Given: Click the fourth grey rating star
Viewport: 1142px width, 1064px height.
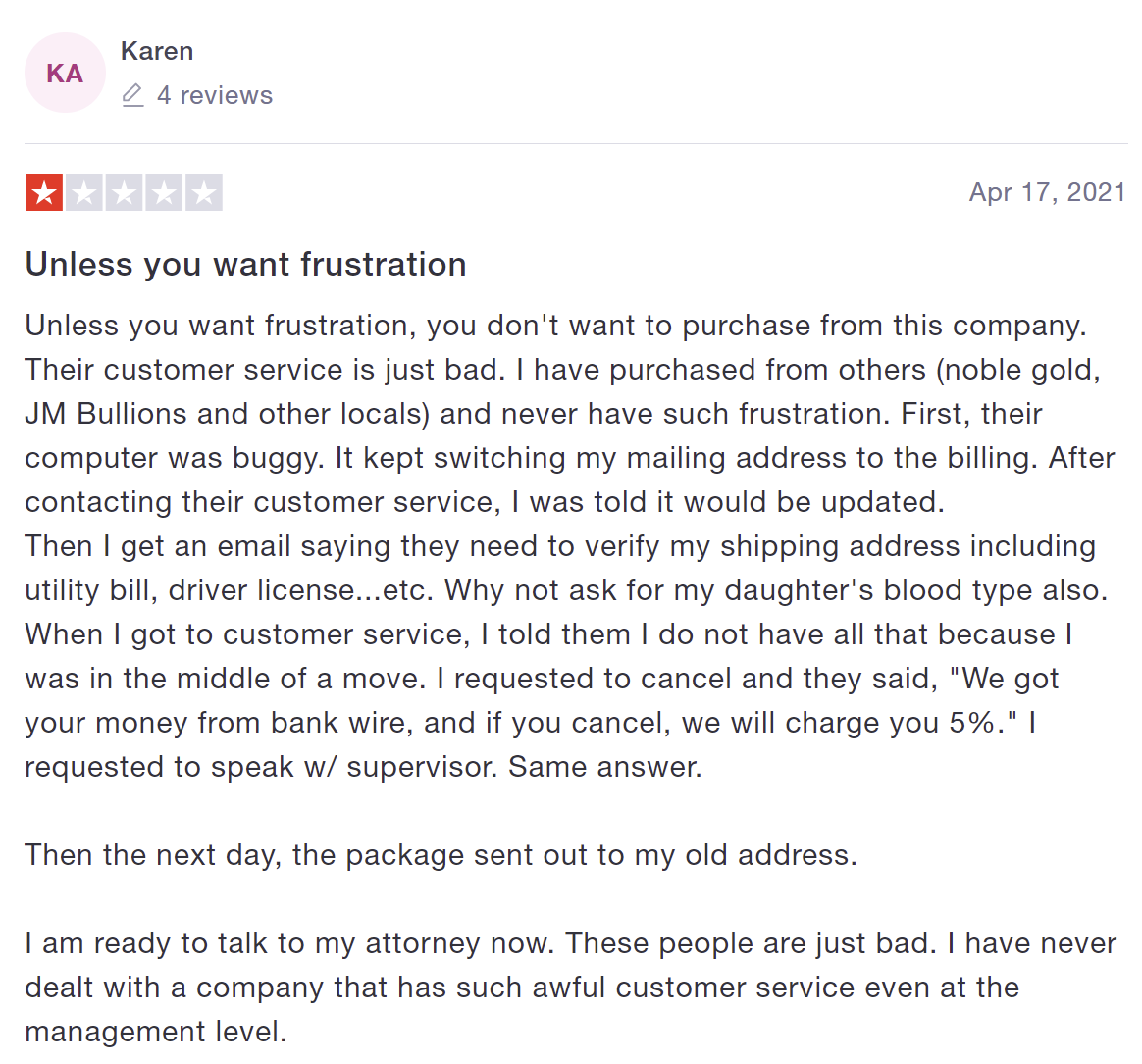Looking at the screenshot, I should click(x=164, y=193).
